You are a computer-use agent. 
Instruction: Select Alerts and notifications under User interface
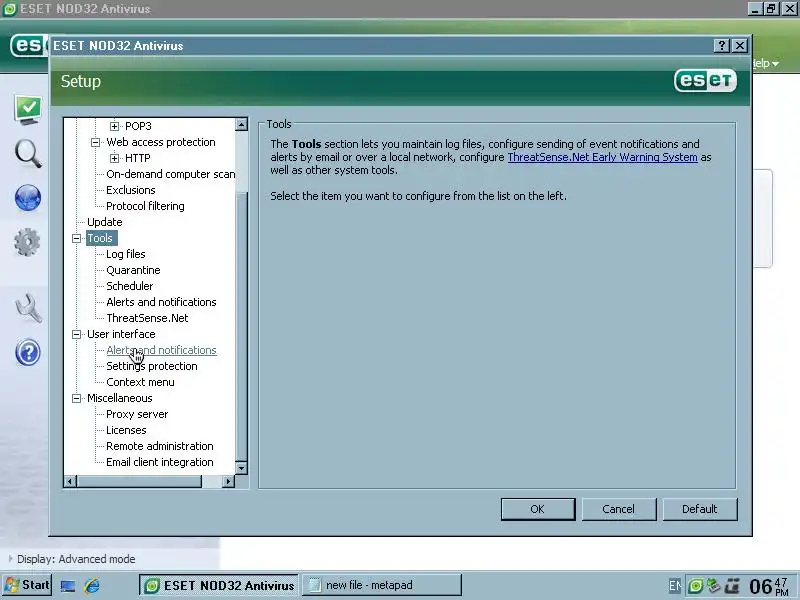coord(161,350)
